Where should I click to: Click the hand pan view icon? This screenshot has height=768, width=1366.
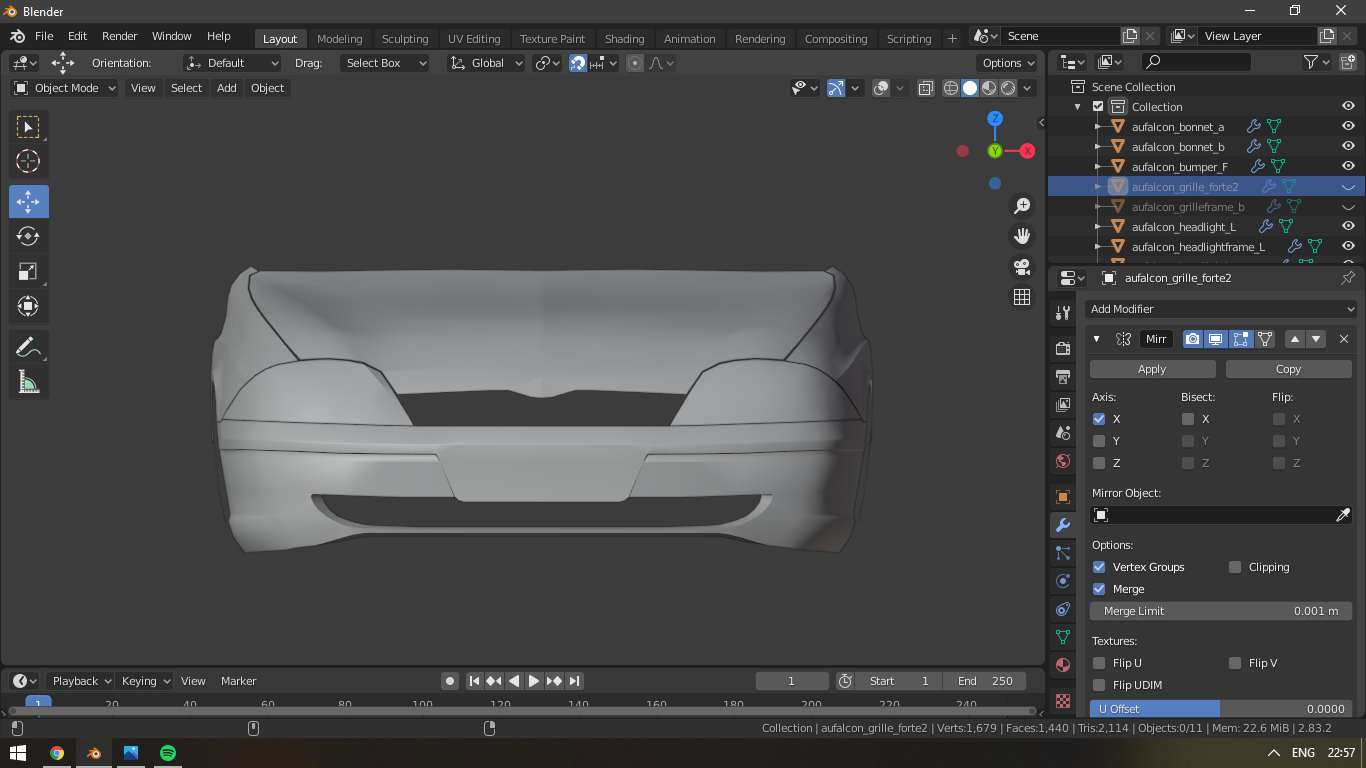(x=1022, y=236)
